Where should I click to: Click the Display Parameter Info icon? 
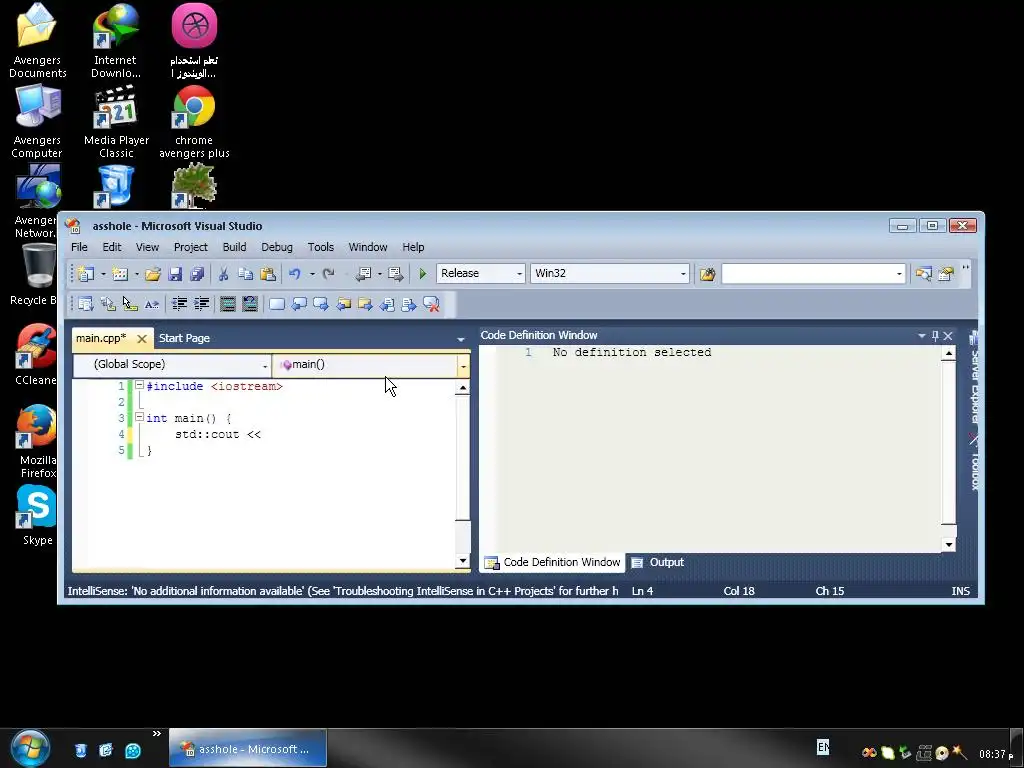pyautogui.click(x=108, y=304)
